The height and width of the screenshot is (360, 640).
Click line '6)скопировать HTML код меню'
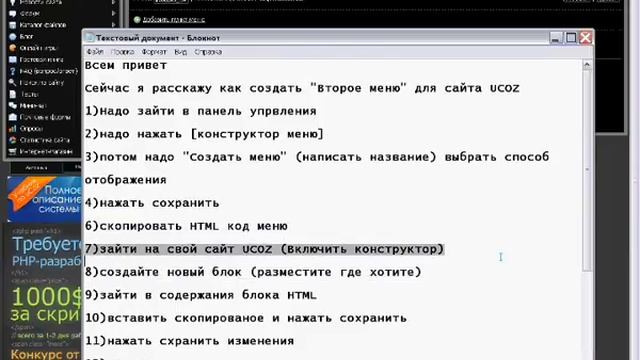click(186, 226)
